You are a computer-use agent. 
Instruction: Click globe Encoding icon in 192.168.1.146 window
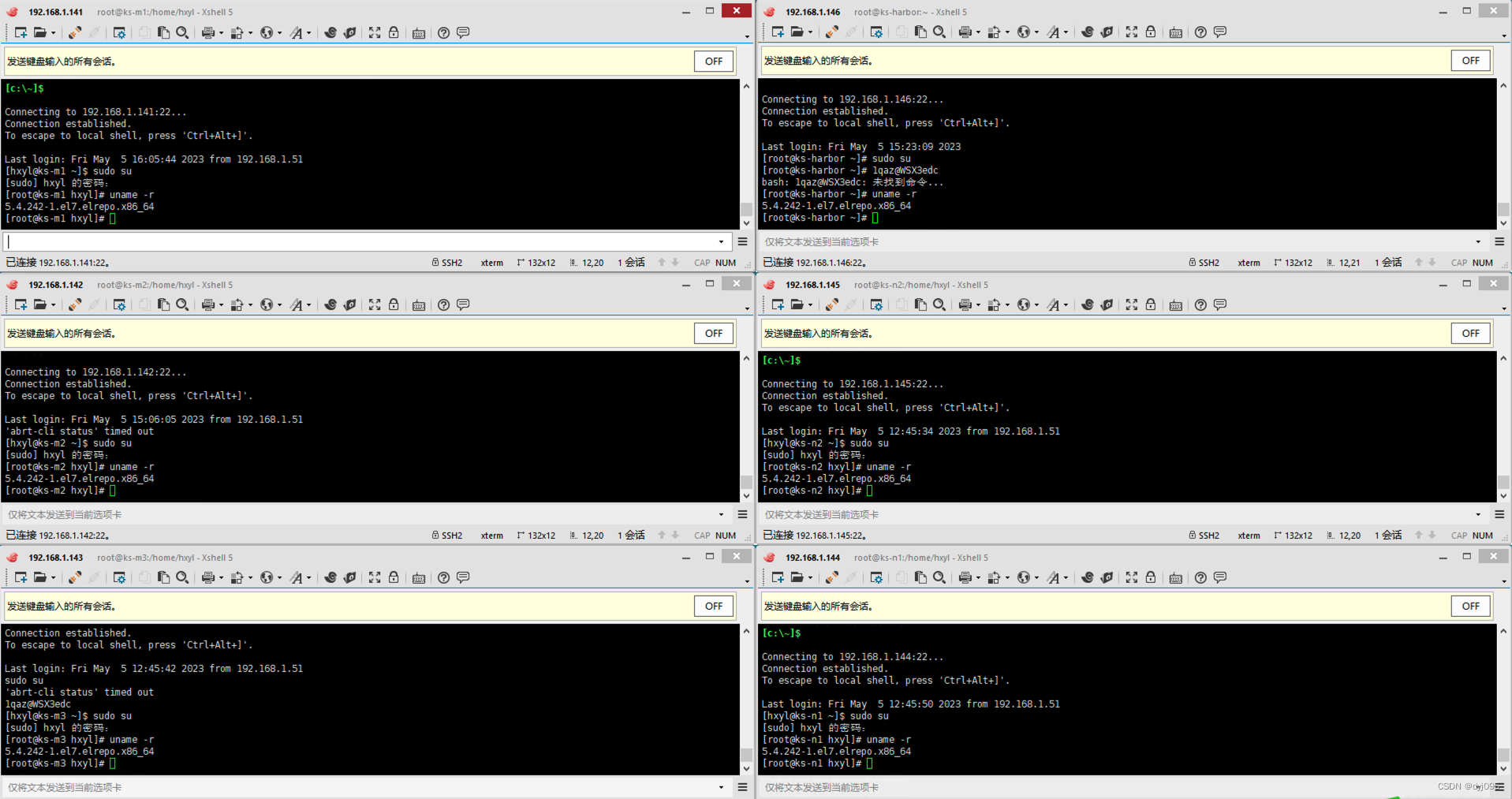coord(1023,32)
